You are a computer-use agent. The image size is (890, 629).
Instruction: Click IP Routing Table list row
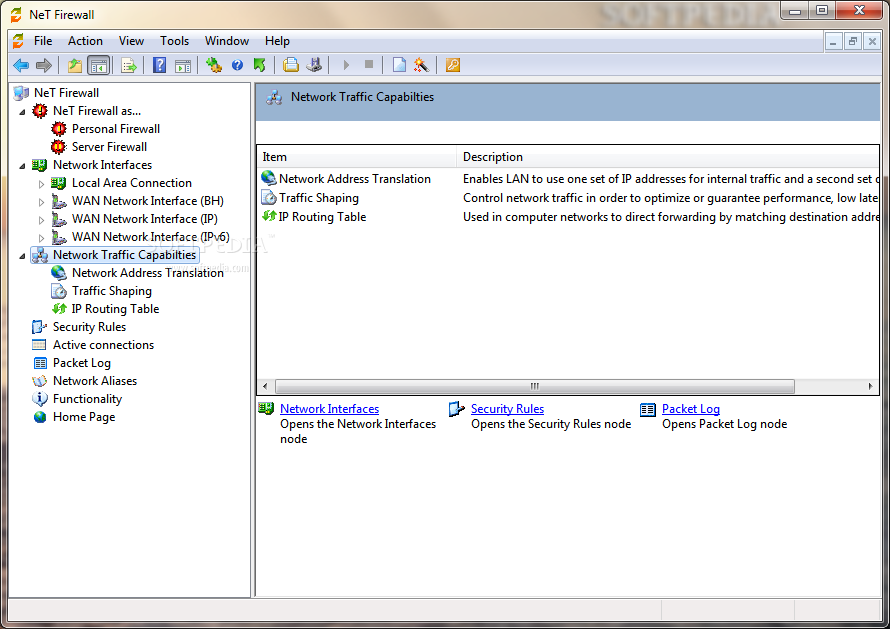tap(568, 217)
